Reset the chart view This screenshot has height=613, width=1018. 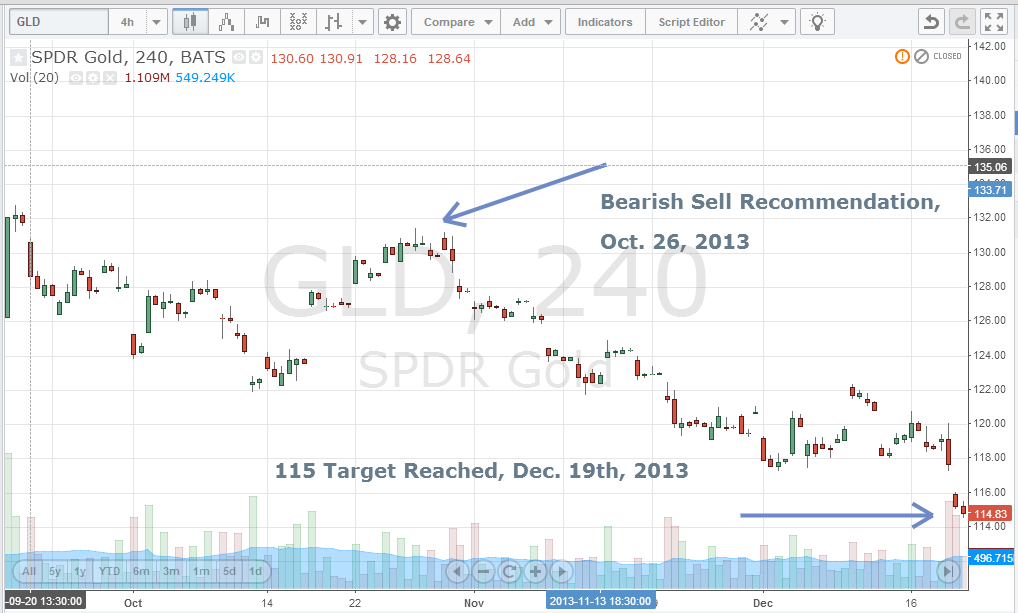509,571
